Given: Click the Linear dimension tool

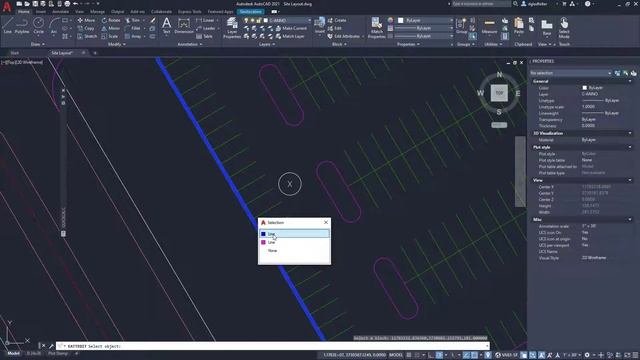Looking at the screenshot, I should 205,20.
